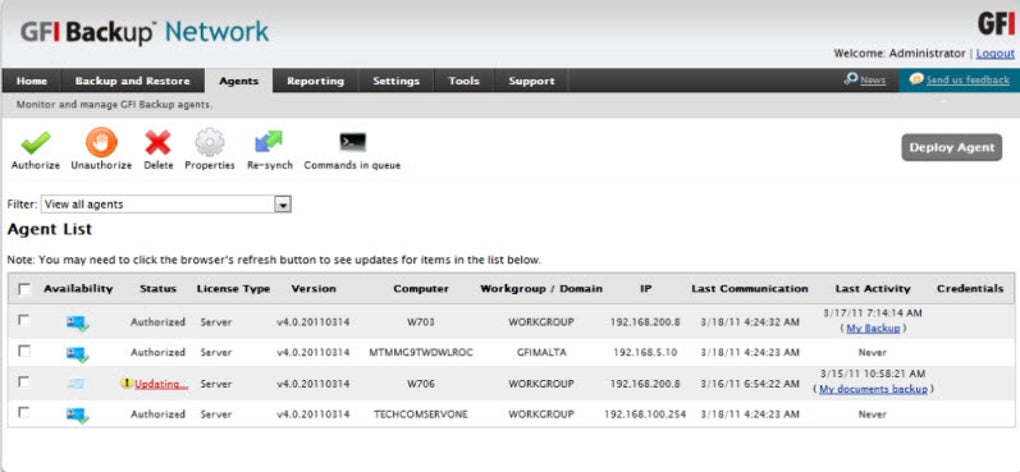Click computer name TECHCOMSERVONE
Image resolution: width=1020 pixels, height=472 pixels.
coord(421,415)
